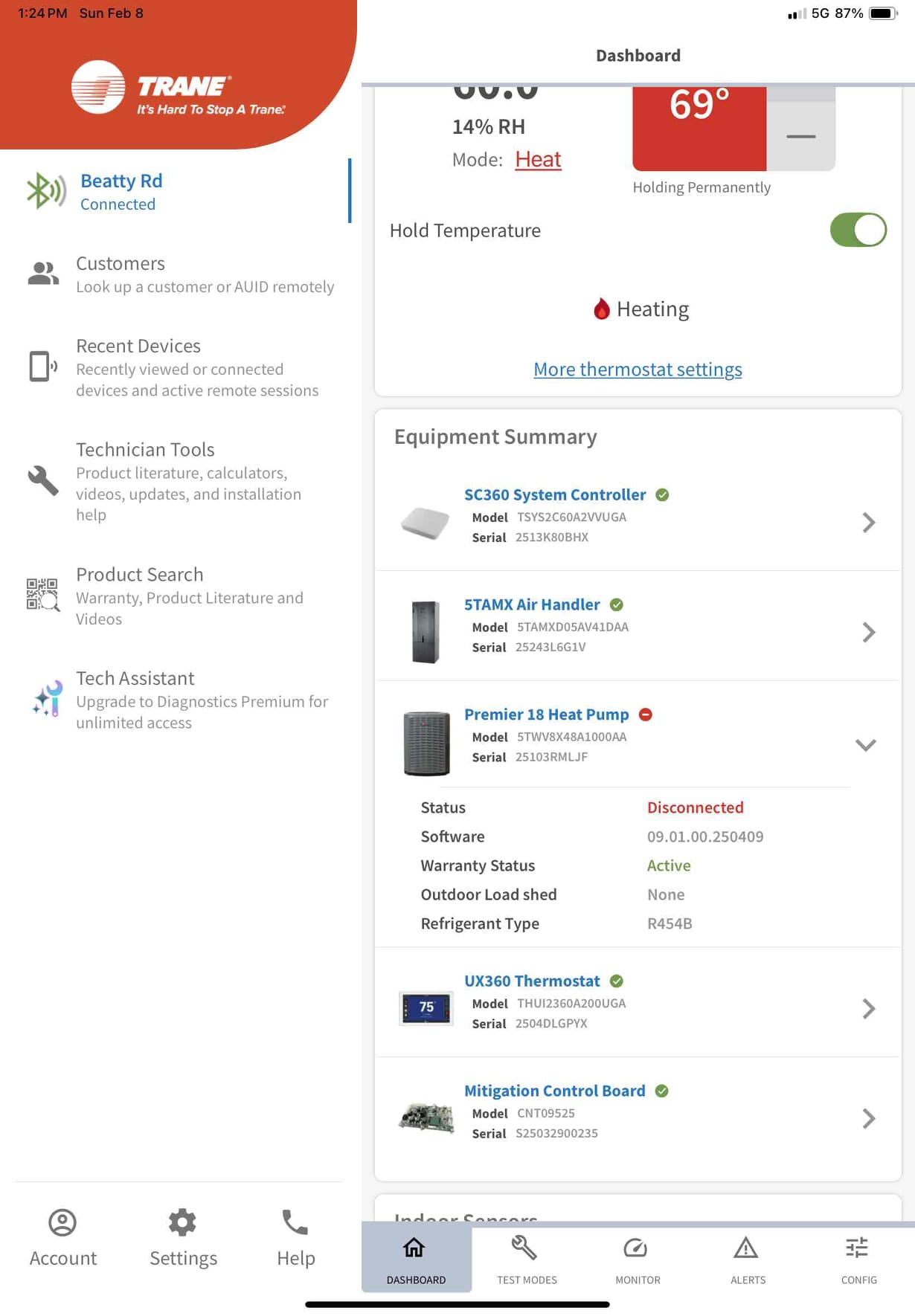Expand the SC360 System Controller row chevron

click(x=868, y=523)
